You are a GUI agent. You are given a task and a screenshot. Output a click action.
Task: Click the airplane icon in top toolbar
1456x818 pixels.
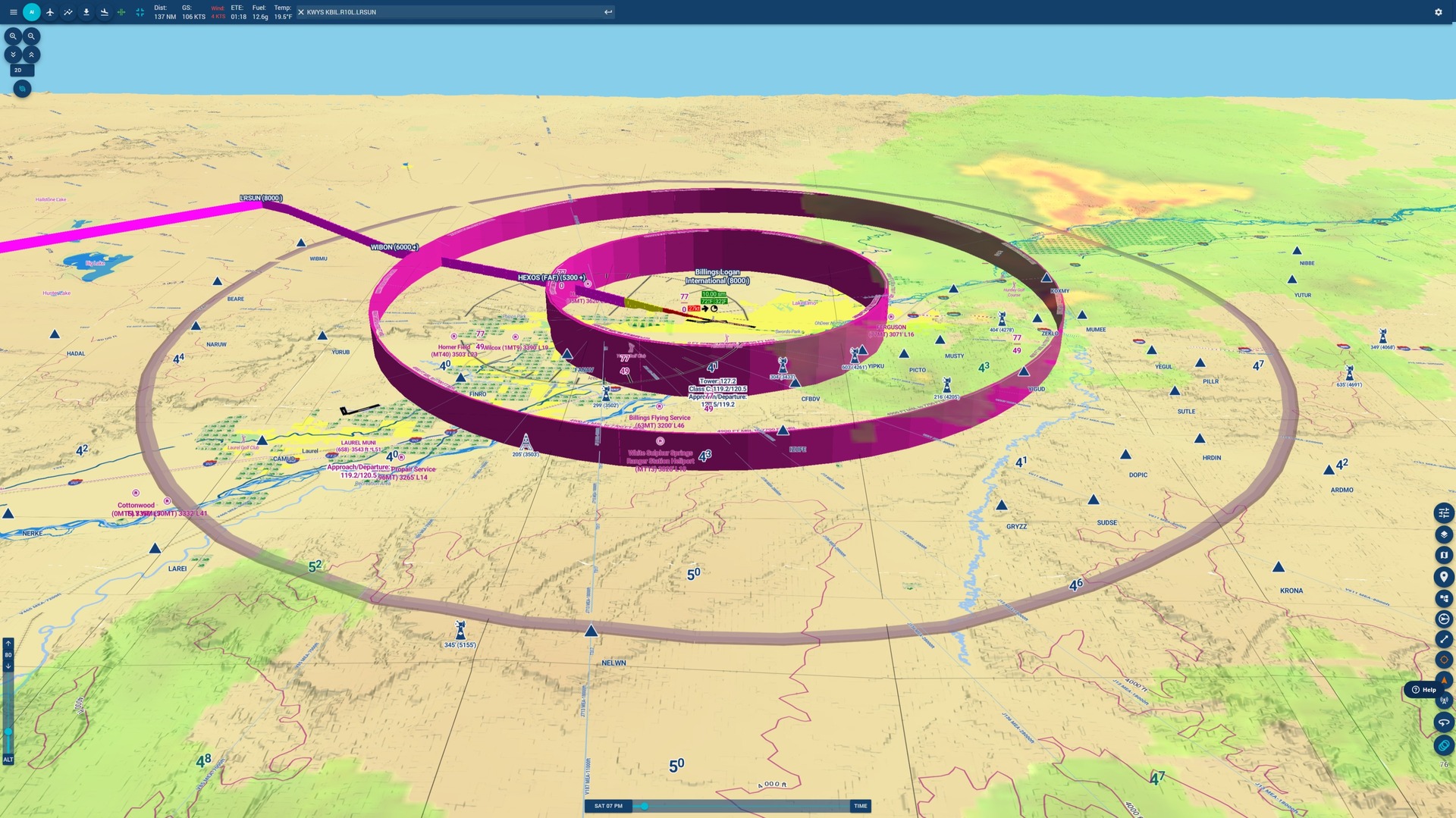tap(50, 12)
